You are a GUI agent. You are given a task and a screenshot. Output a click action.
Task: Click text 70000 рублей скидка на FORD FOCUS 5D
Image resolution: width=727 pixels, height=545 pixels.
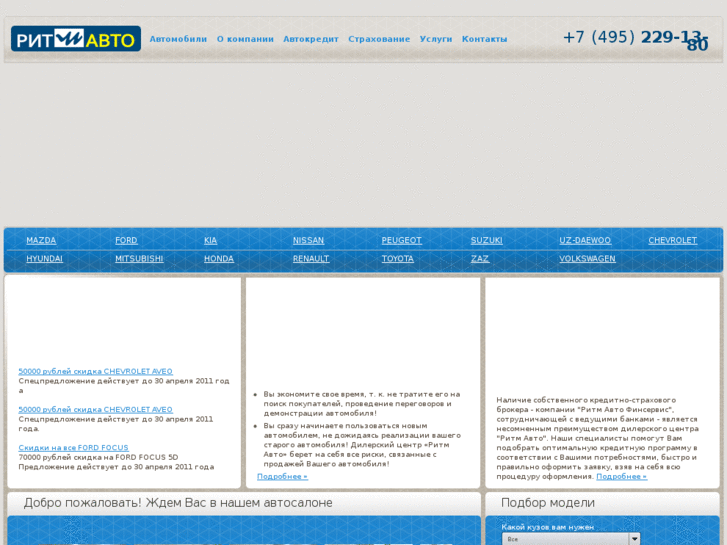pos(98,457)
